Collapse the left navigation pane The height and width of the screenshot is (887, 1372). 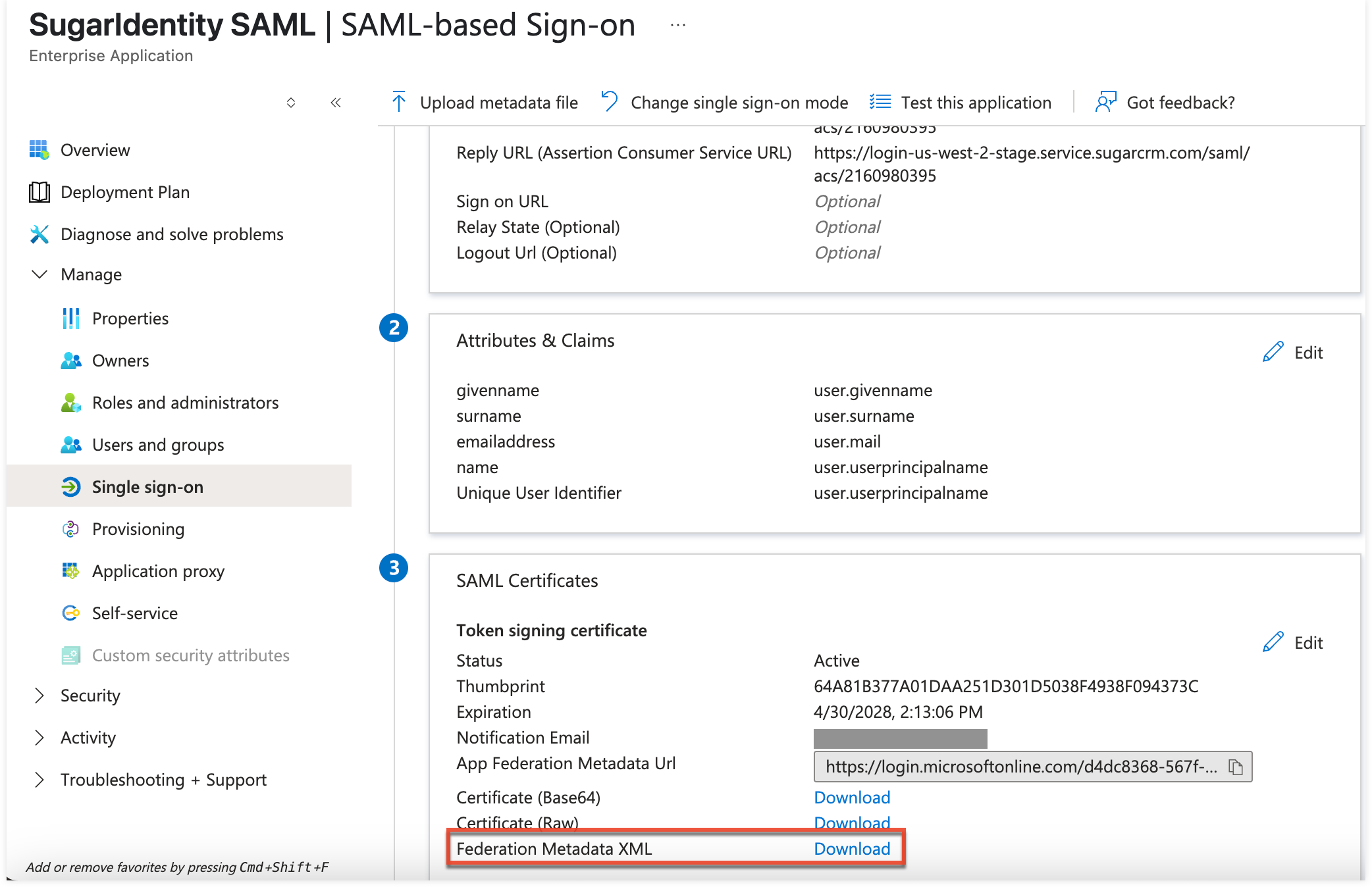coord(336,103)
